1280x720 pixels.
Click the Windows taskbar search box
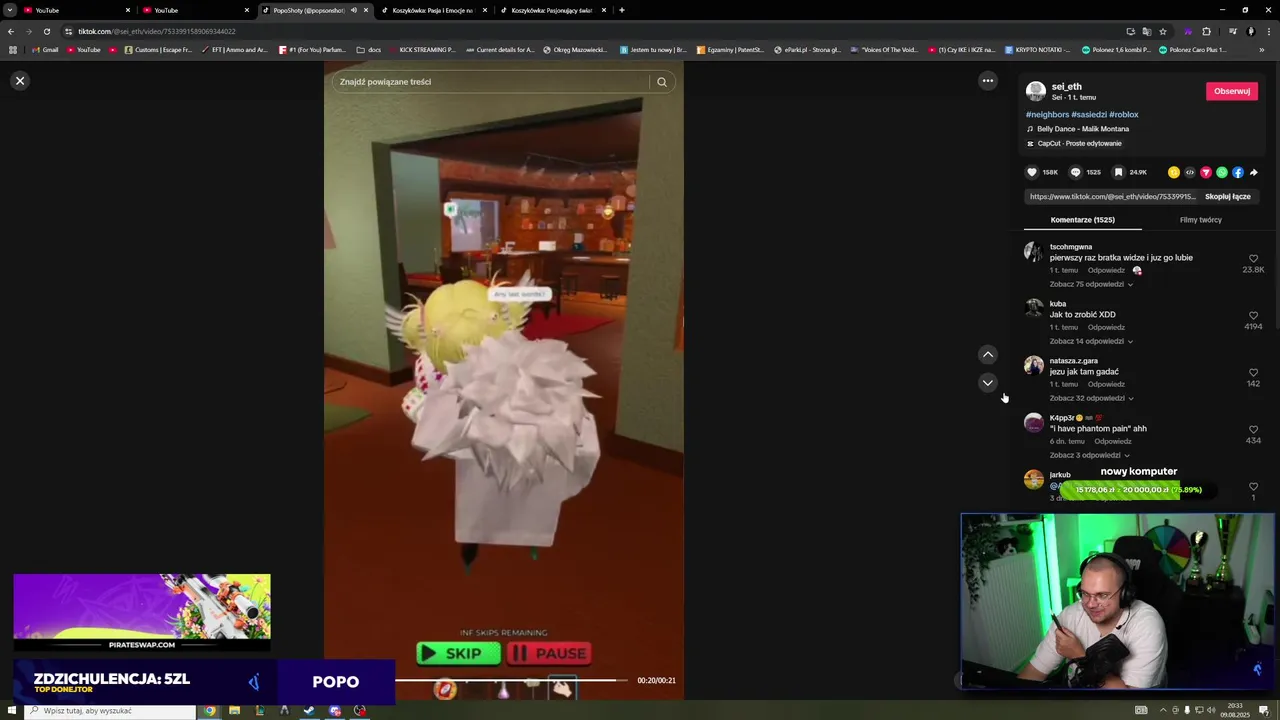tap(110, 711)
